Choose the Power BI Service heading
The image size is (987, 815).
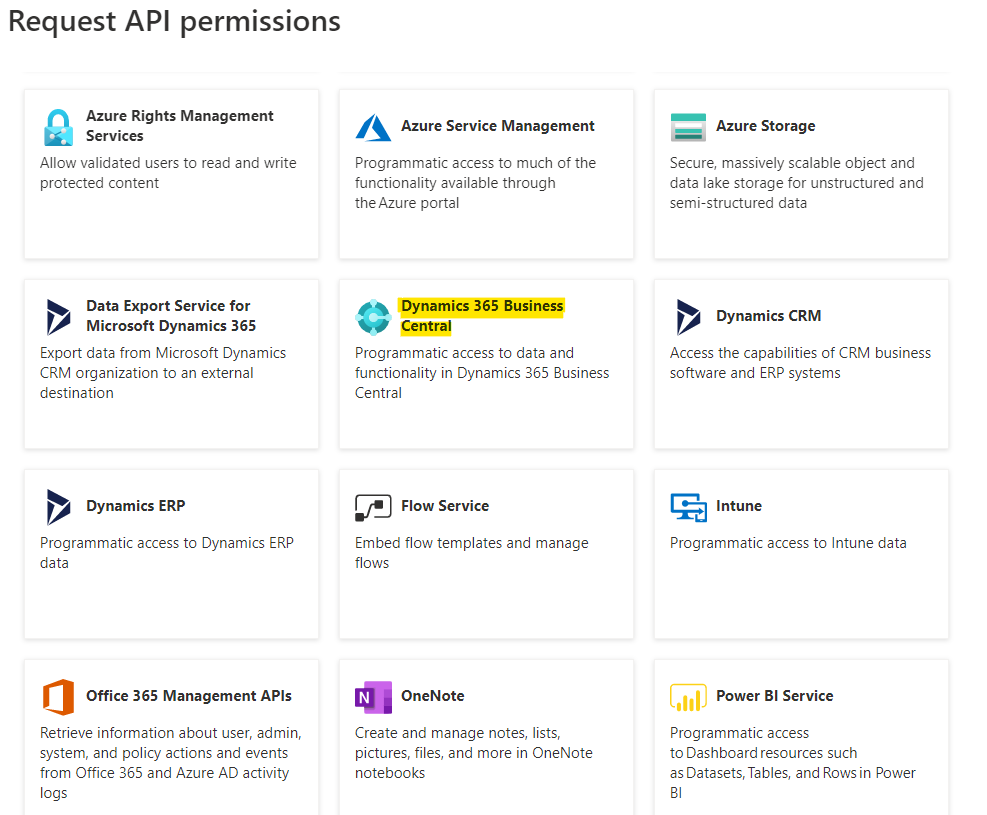point(774,695)
